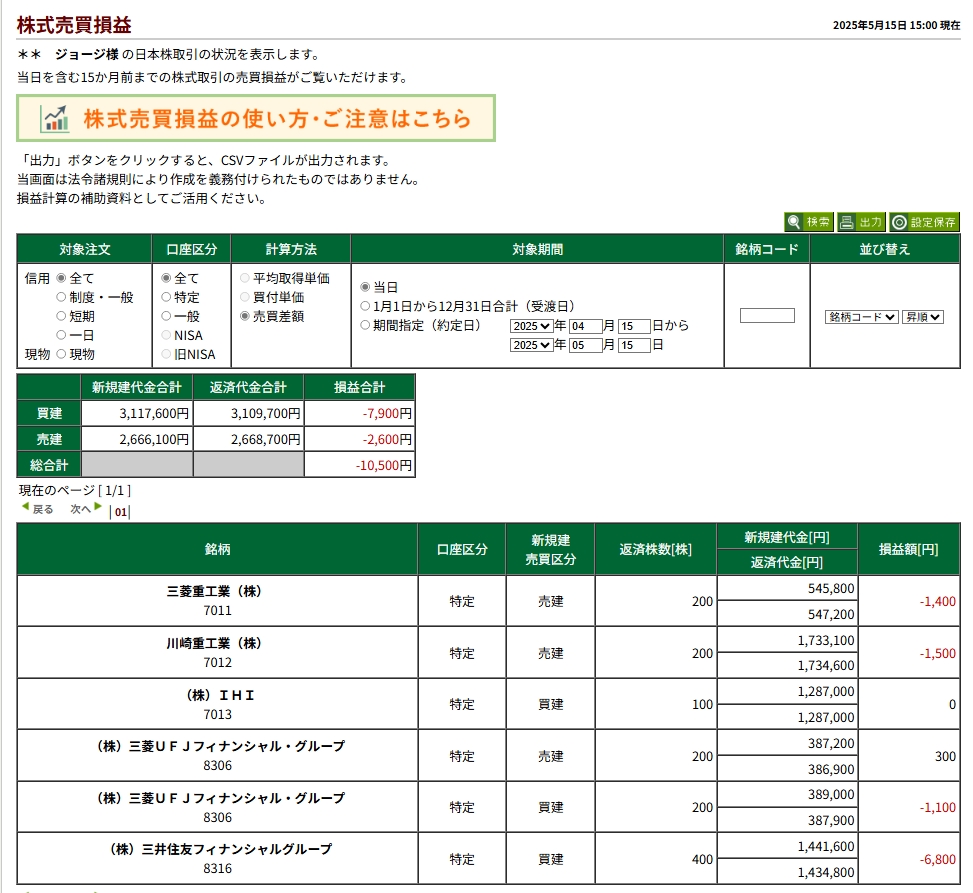Click stock code 8316

[217, 869]
